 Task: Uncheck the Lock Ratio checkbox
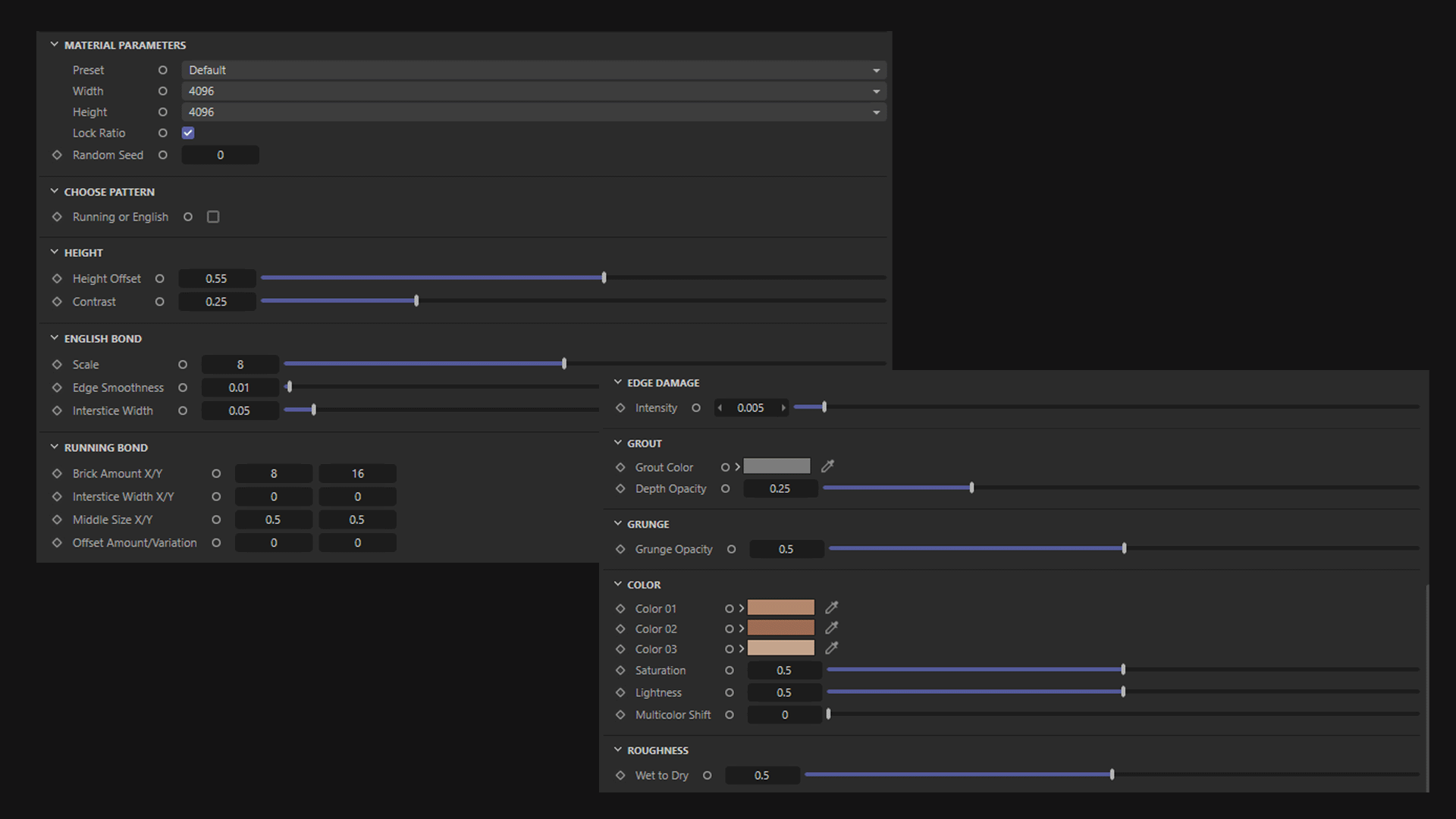[188, 133]
